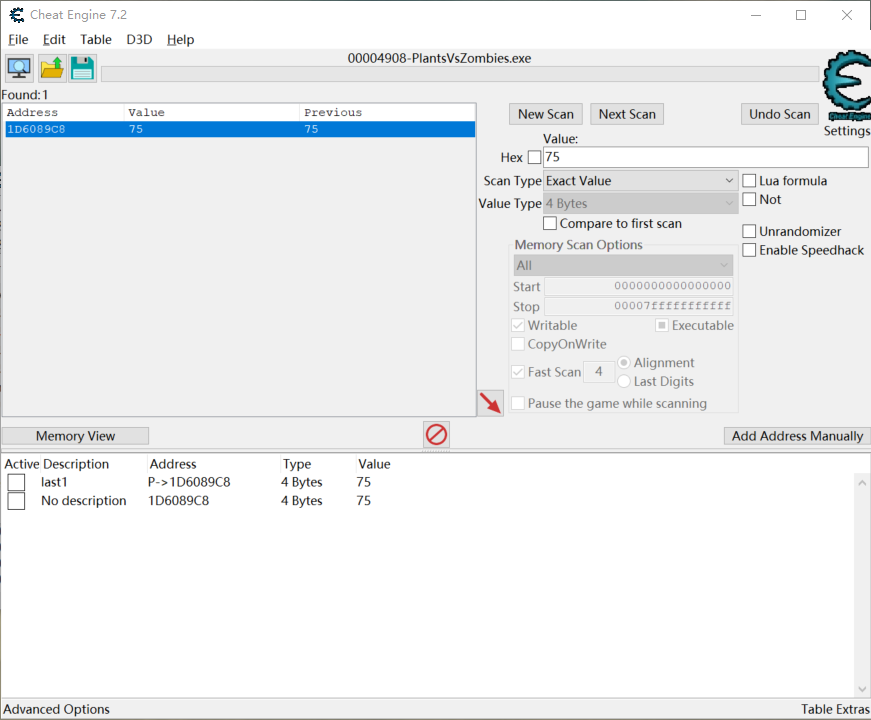The image size is (871, 720).
Task: Click Cheat Engine title bar app icon
Action: (x=17, y=15)
